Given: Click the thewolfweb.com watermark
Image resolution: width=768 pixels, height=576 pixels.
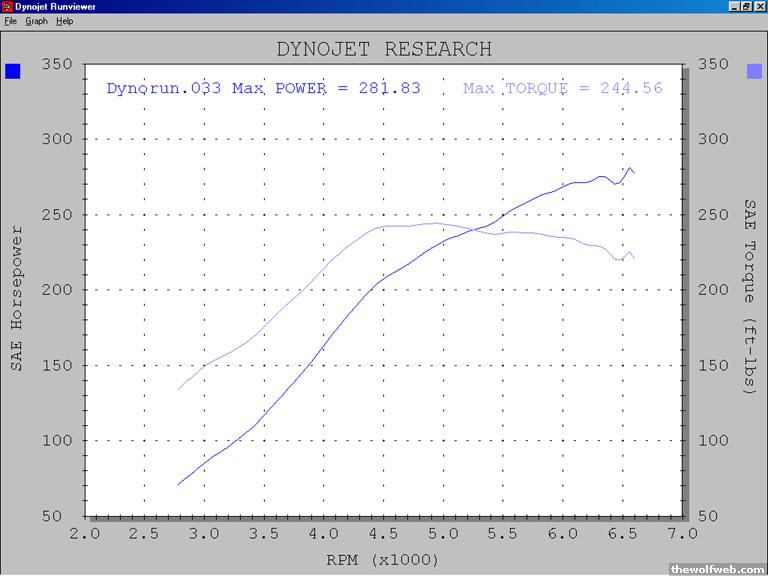Looking at the screenshot, I should [717, 568].
